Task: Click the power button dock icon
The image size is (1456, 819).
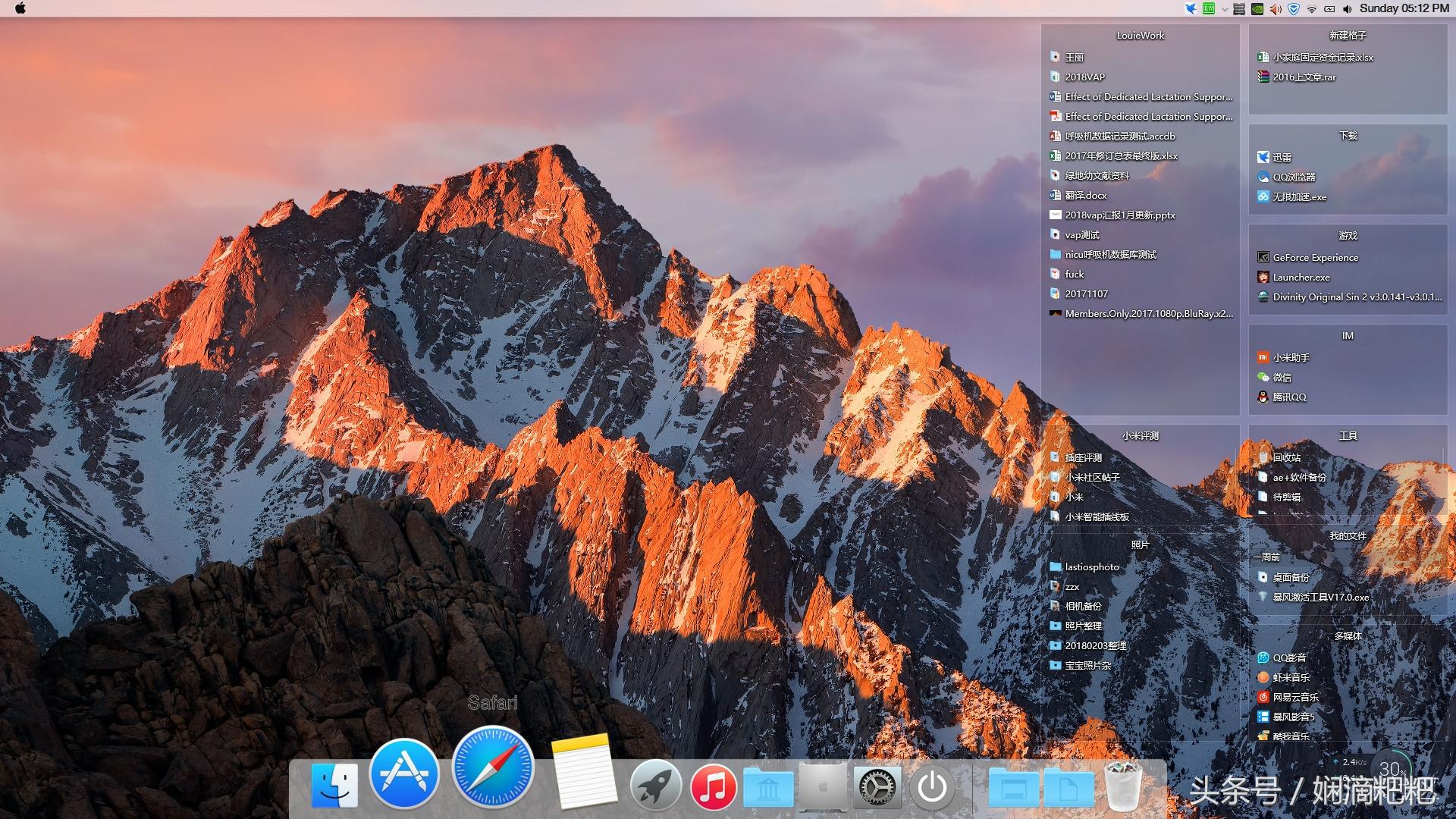Action: point(932,787)
